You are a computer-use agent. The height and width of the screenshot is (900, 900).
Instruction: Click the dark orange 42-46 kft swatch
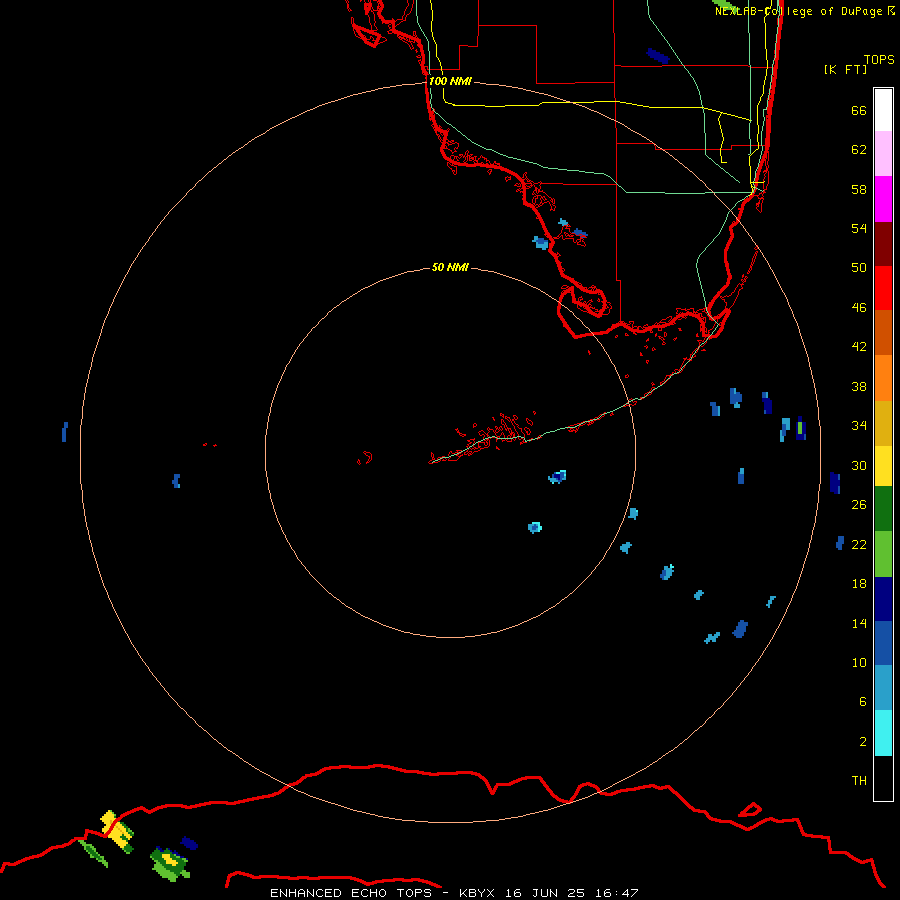coord(883,333)
